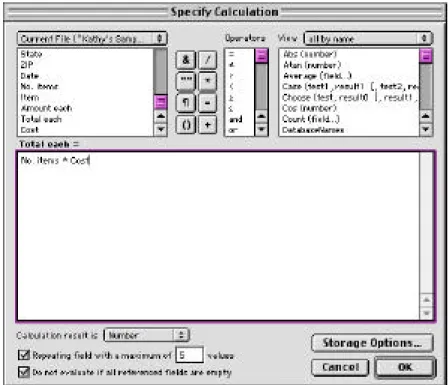Viewport: 448px width, 385px height.
Task: Click the functions list scroll up arrow
Action: (426, 116)
